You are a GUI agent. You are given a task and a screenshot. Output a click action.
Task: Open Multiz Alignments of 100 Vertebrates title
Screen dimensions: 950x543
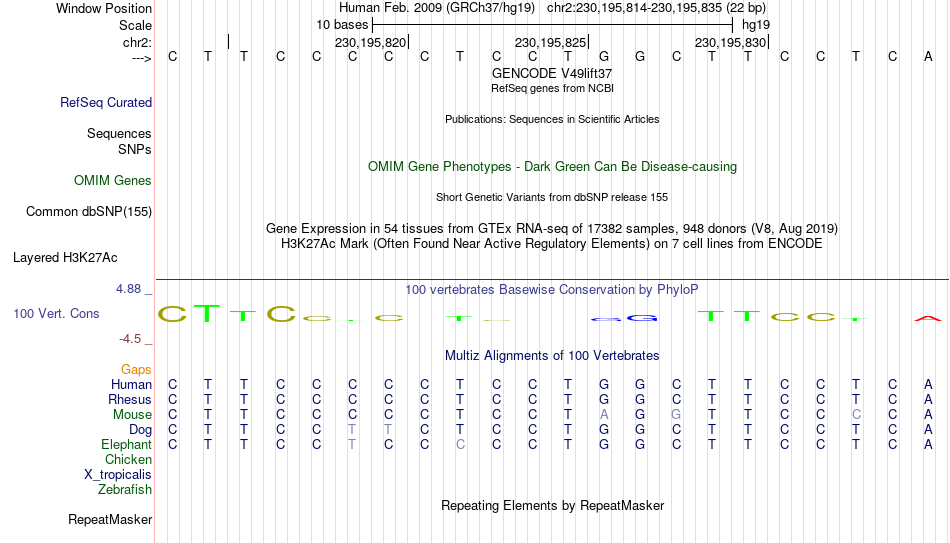pyautogui.click(x=552, y=356)
